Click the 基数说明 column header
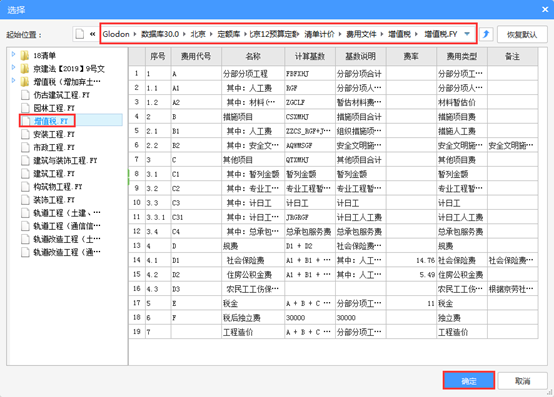The image size is (554, 397). 361,56
